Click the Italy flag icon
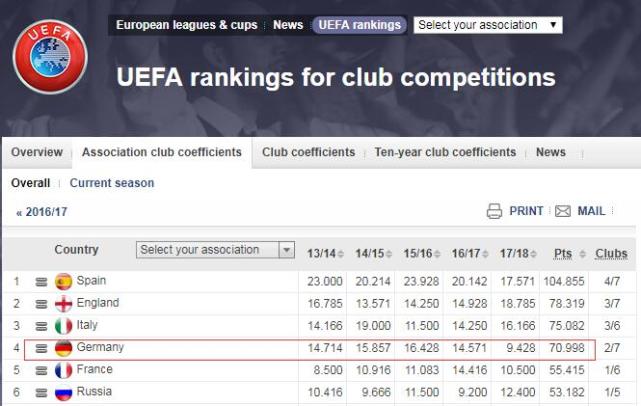The image size is (641, 406). click(x=64, y=326)
